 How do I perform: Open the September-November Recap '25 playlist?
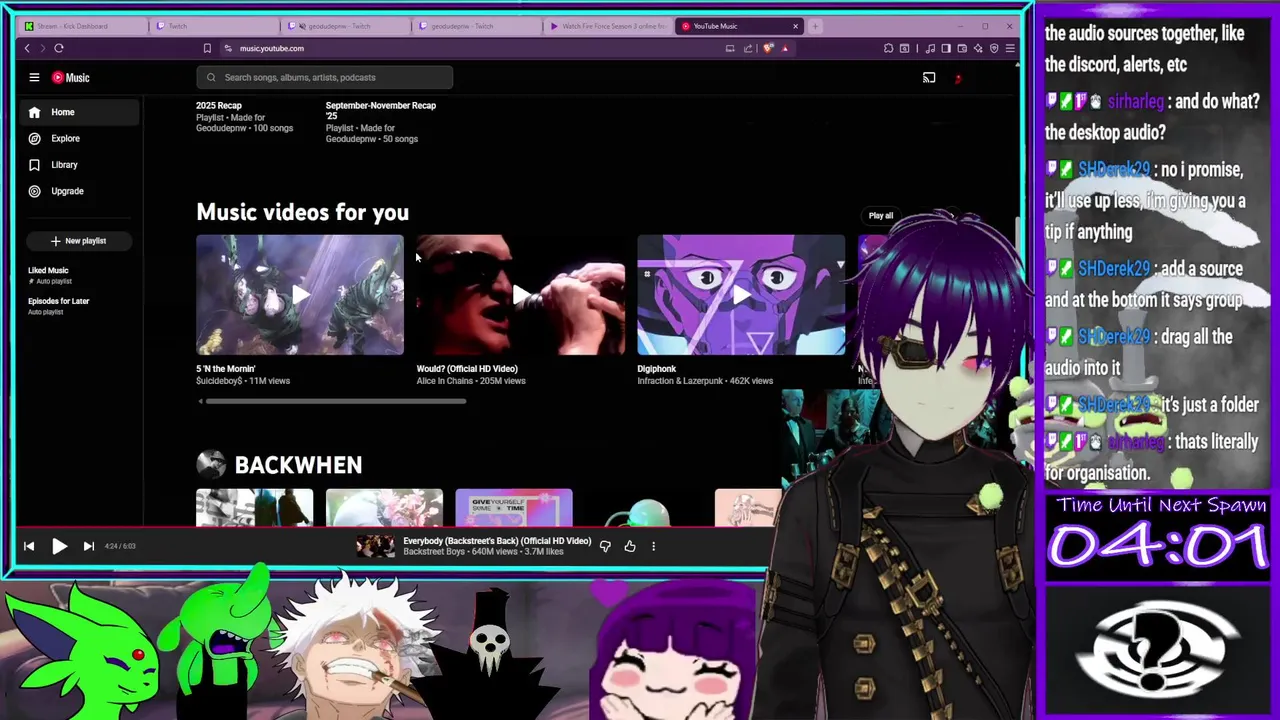[380, 110]
